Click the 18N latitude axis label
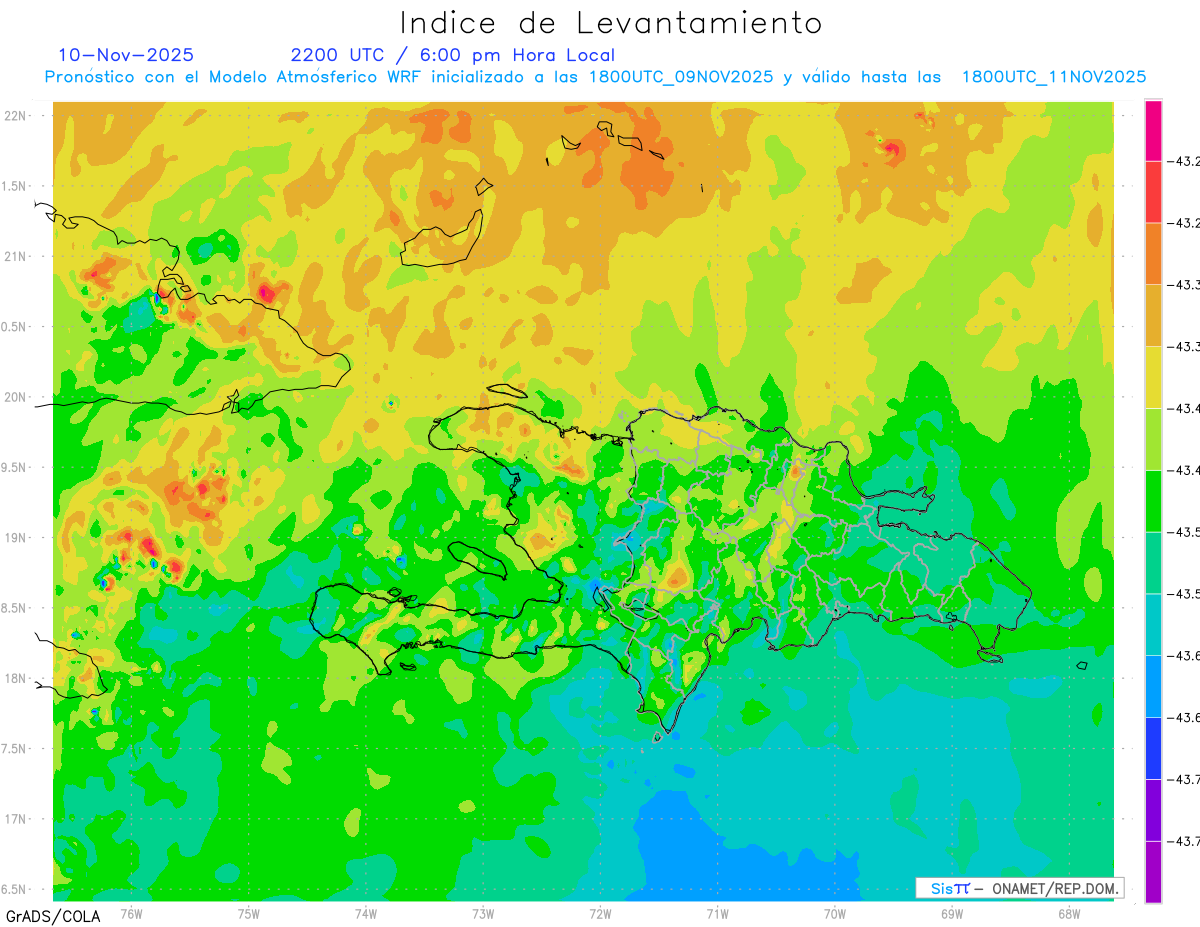Viewport: 1200px width, 927px height. [15, 678]
